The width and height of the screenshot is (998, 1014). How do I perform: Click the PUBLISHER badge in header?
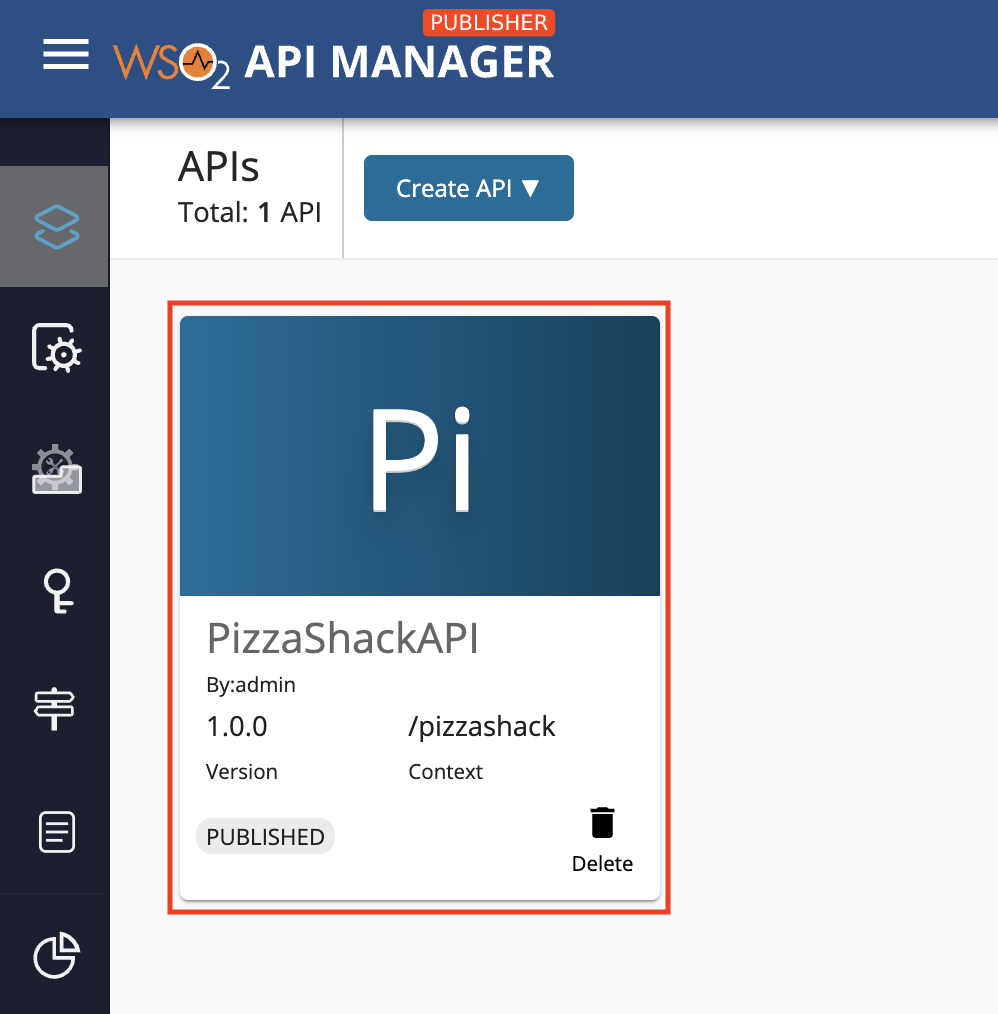click(x=489, y=22)
